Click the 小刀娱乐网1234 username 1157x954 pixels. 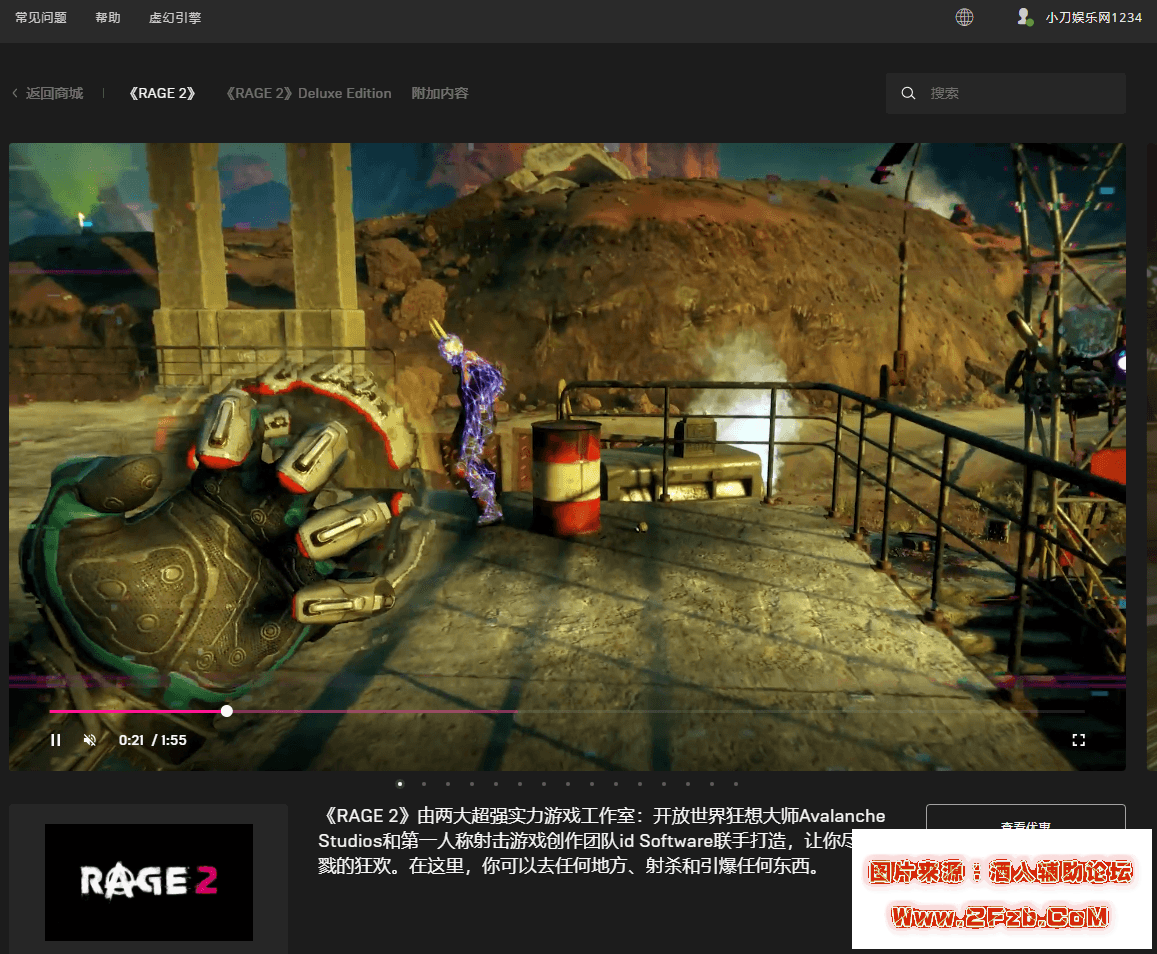pos(1093,17)
